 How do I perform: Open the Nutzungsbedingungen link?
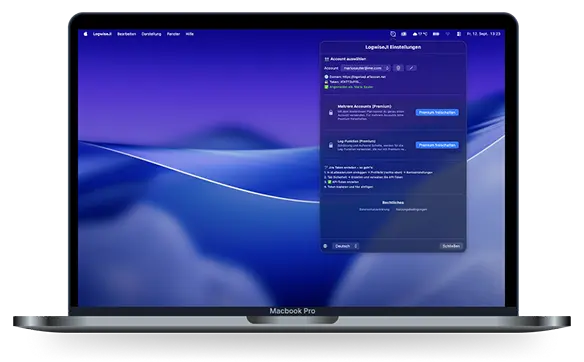411,210
